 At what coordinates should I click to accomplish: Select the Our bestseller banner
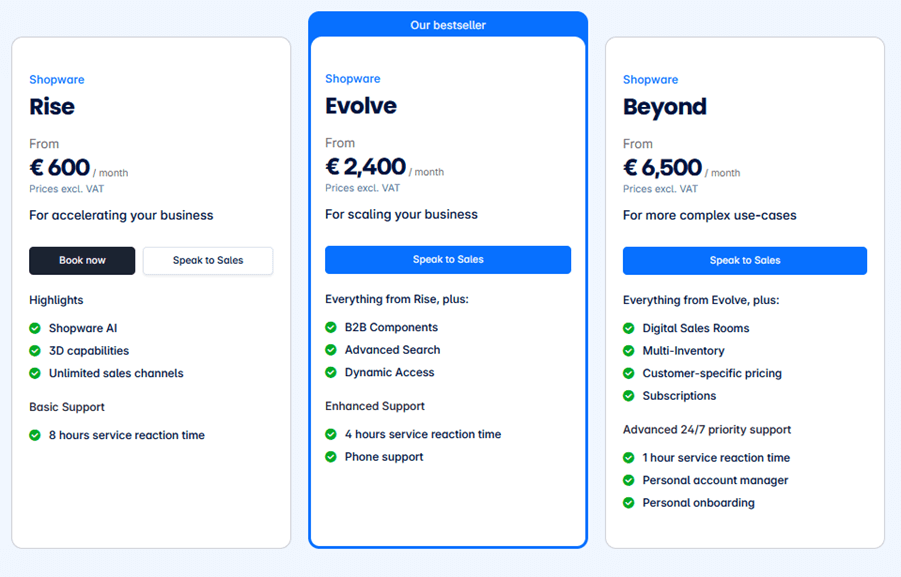[x=448, y=25]
